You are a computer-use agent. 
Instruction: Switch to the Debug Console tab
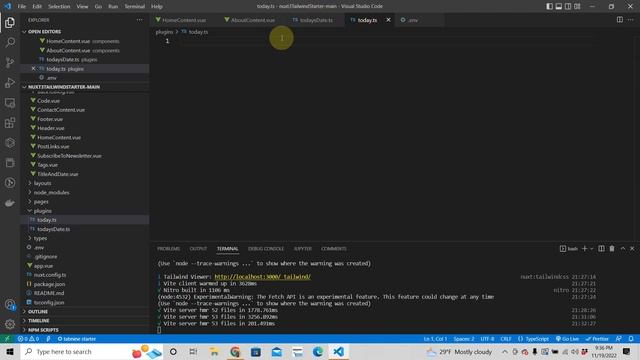[266, 249]
